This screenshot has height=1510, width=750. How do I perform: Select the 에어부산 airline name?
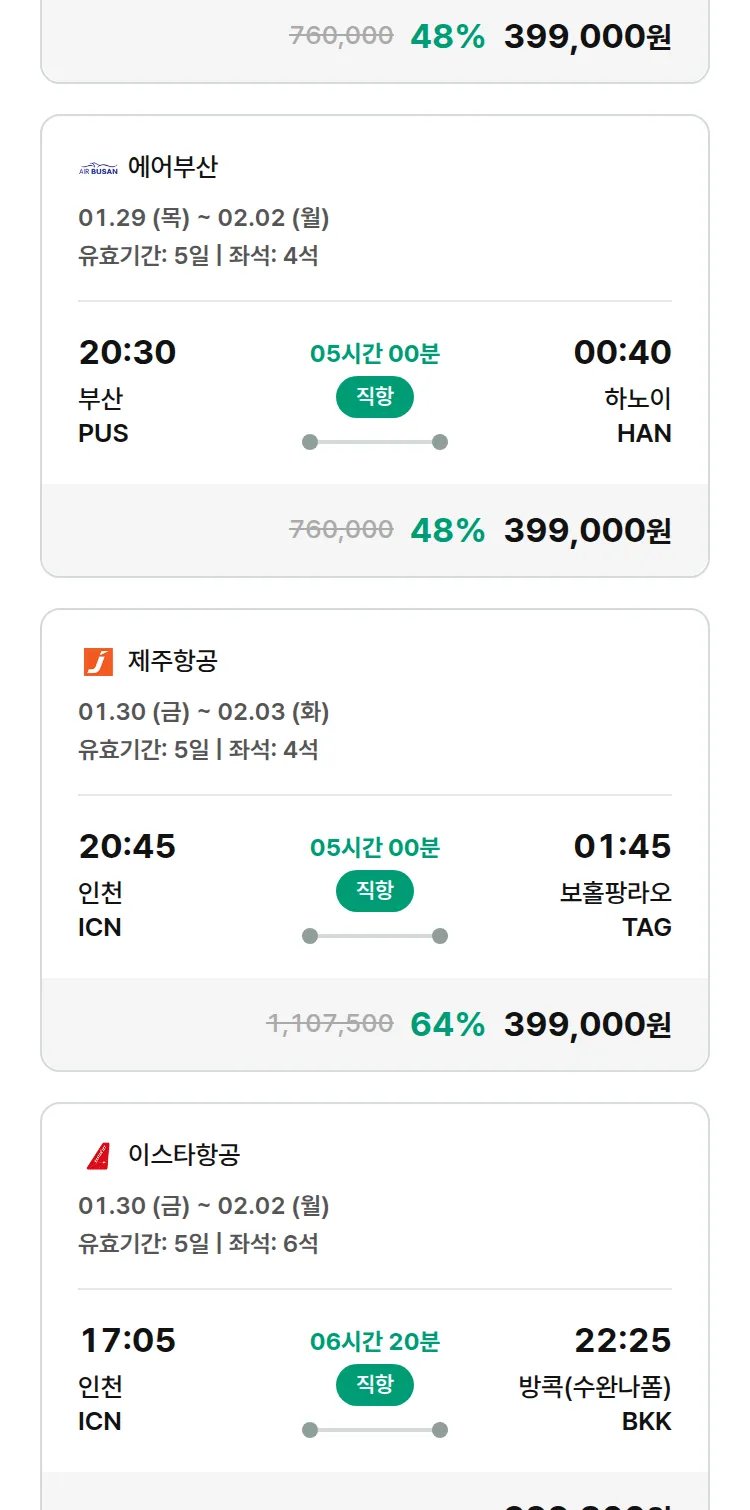pos(172,167)
